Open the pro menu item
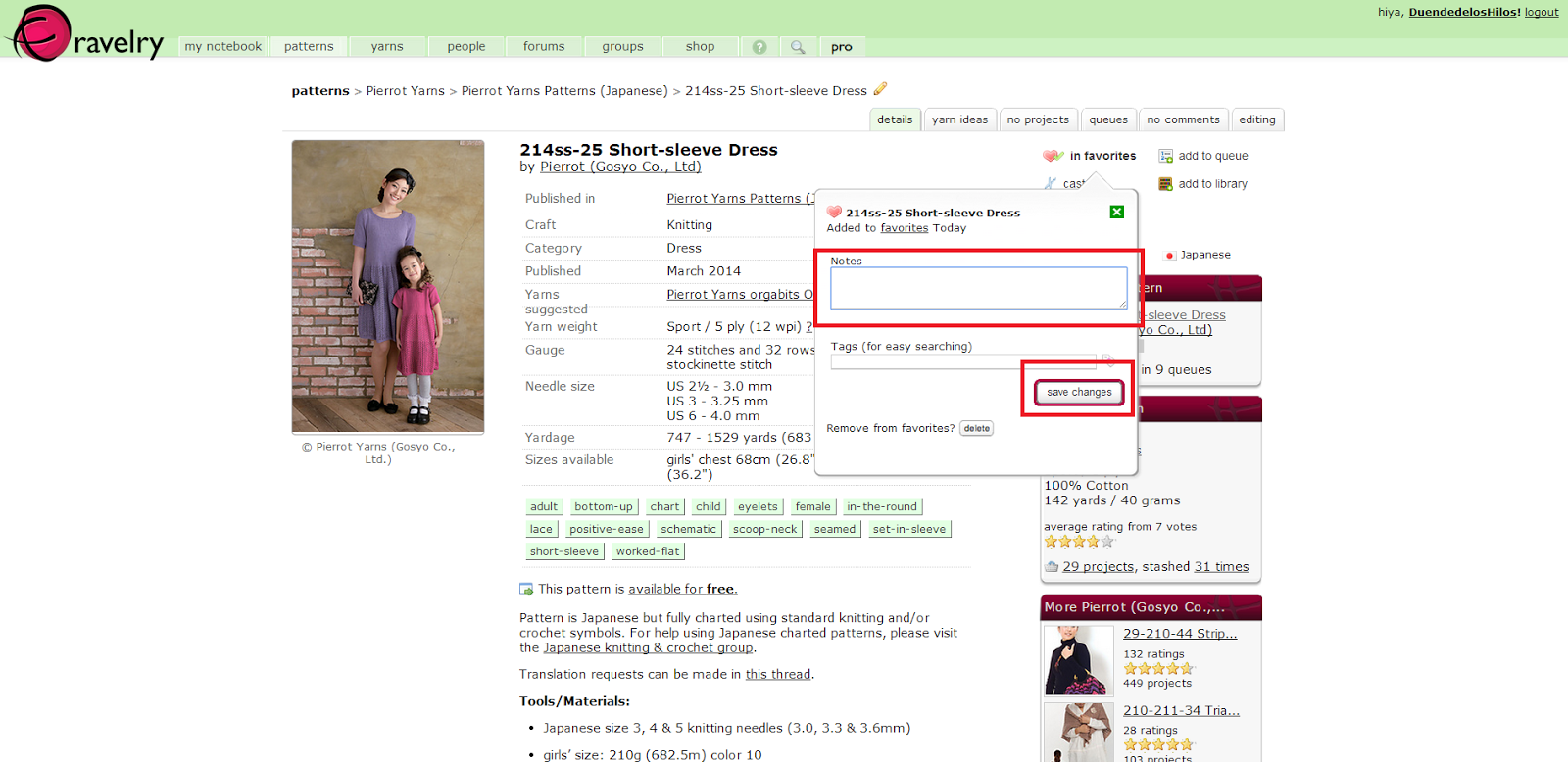Screen dimensions: 1568x762 tap(842, 47)
